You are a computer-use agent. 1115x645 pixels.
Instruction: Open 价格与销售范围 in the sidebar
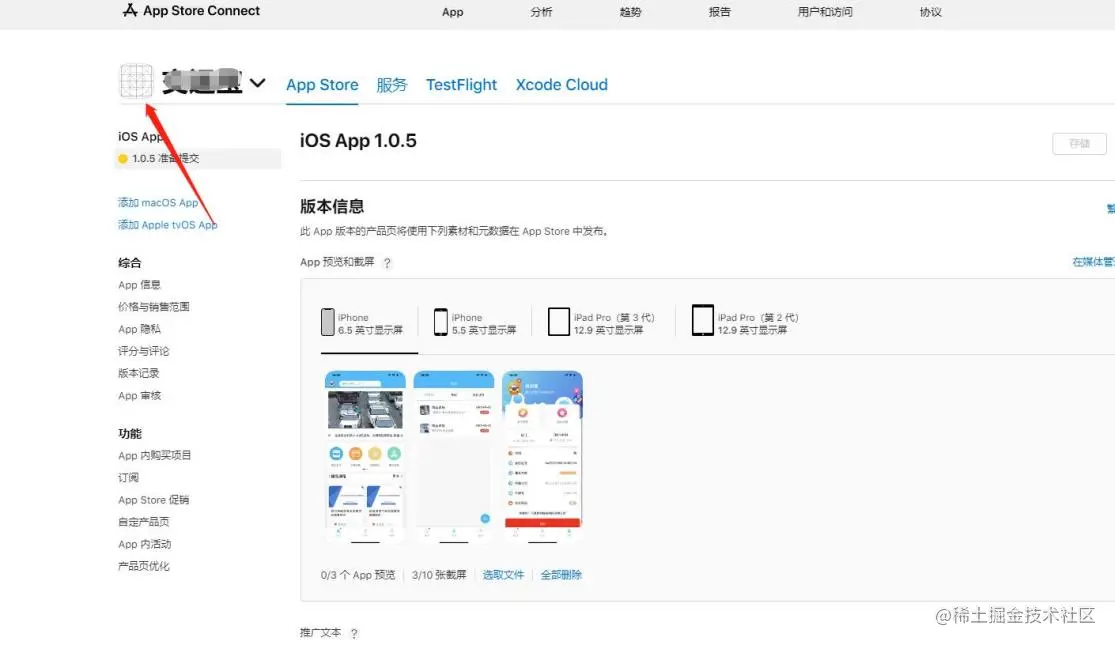click(x=154, y=306)
